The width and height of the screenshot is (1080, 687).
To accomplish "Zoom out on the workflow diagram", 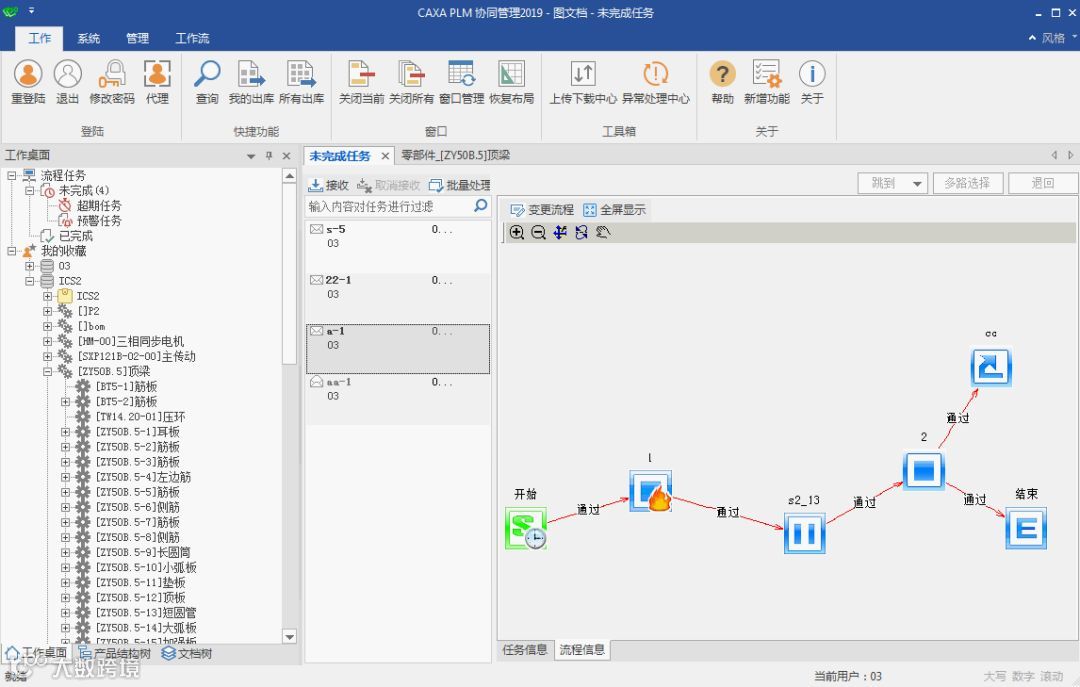I will (539, 232).
